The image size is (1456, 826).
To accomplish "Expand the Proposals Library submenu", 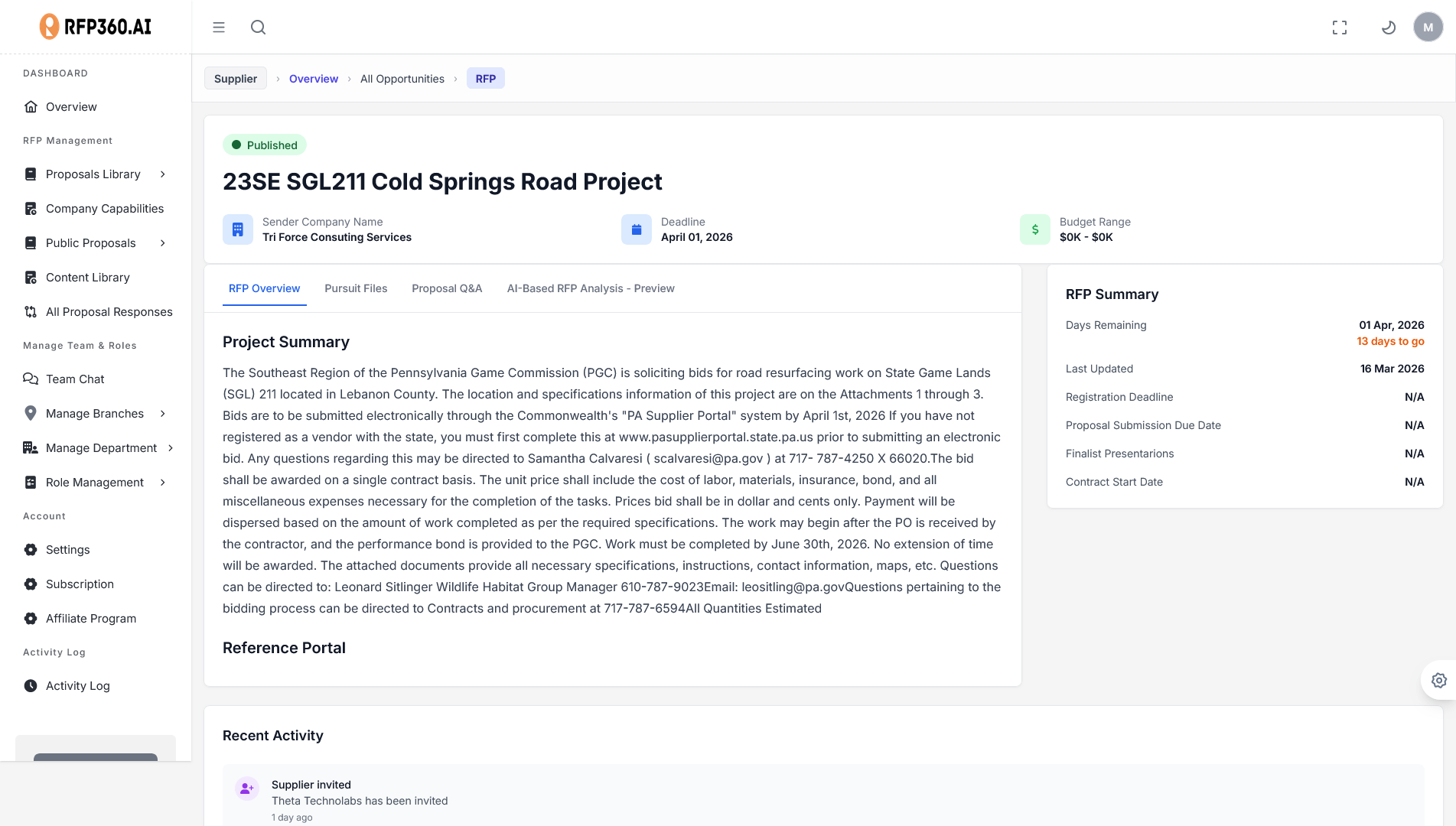I will [163, 174].
